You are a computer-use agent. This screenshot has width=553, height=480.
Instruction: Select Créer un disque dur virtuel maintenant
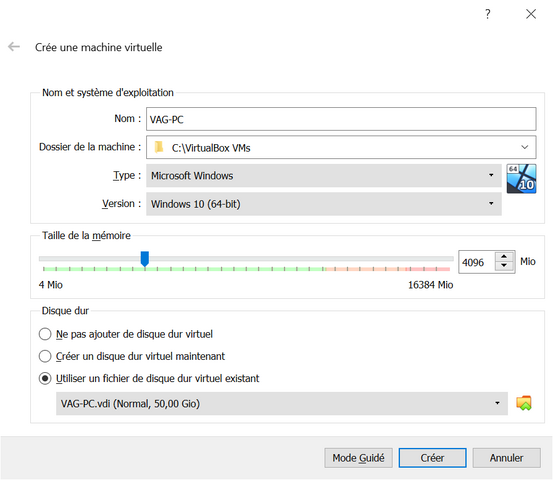[45, 356]
